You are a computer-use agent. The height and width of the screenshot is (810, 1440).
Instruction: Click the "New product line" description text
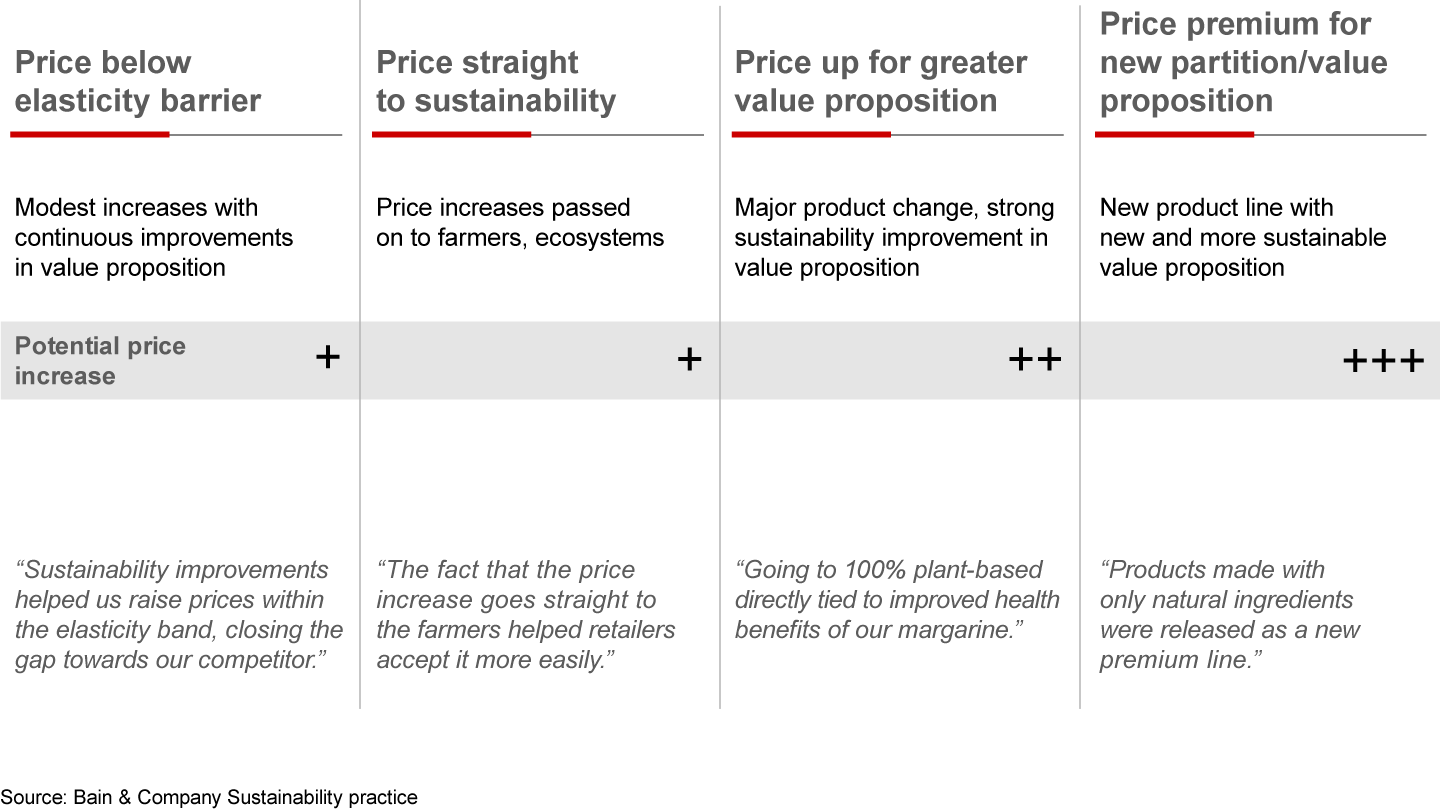tap(1242, 237)
